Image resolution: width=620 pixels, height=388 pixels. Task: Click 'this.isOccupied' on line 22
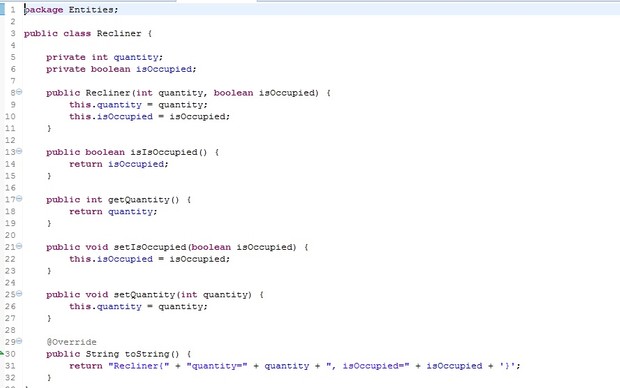pos(111,259)
